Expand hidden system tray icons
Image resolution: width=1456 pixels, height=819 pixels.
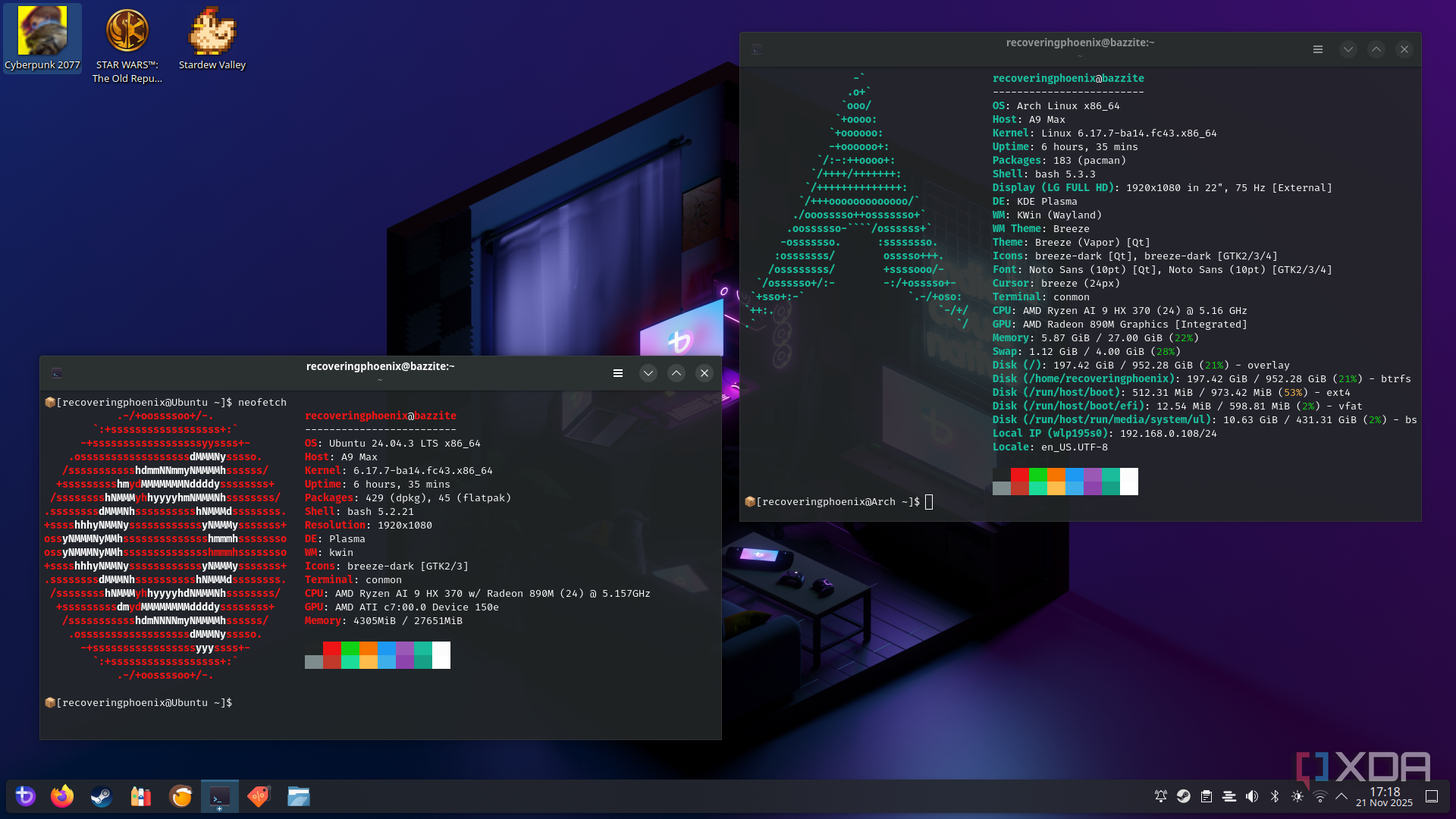pyautogui.click(x=1341, y=796)
